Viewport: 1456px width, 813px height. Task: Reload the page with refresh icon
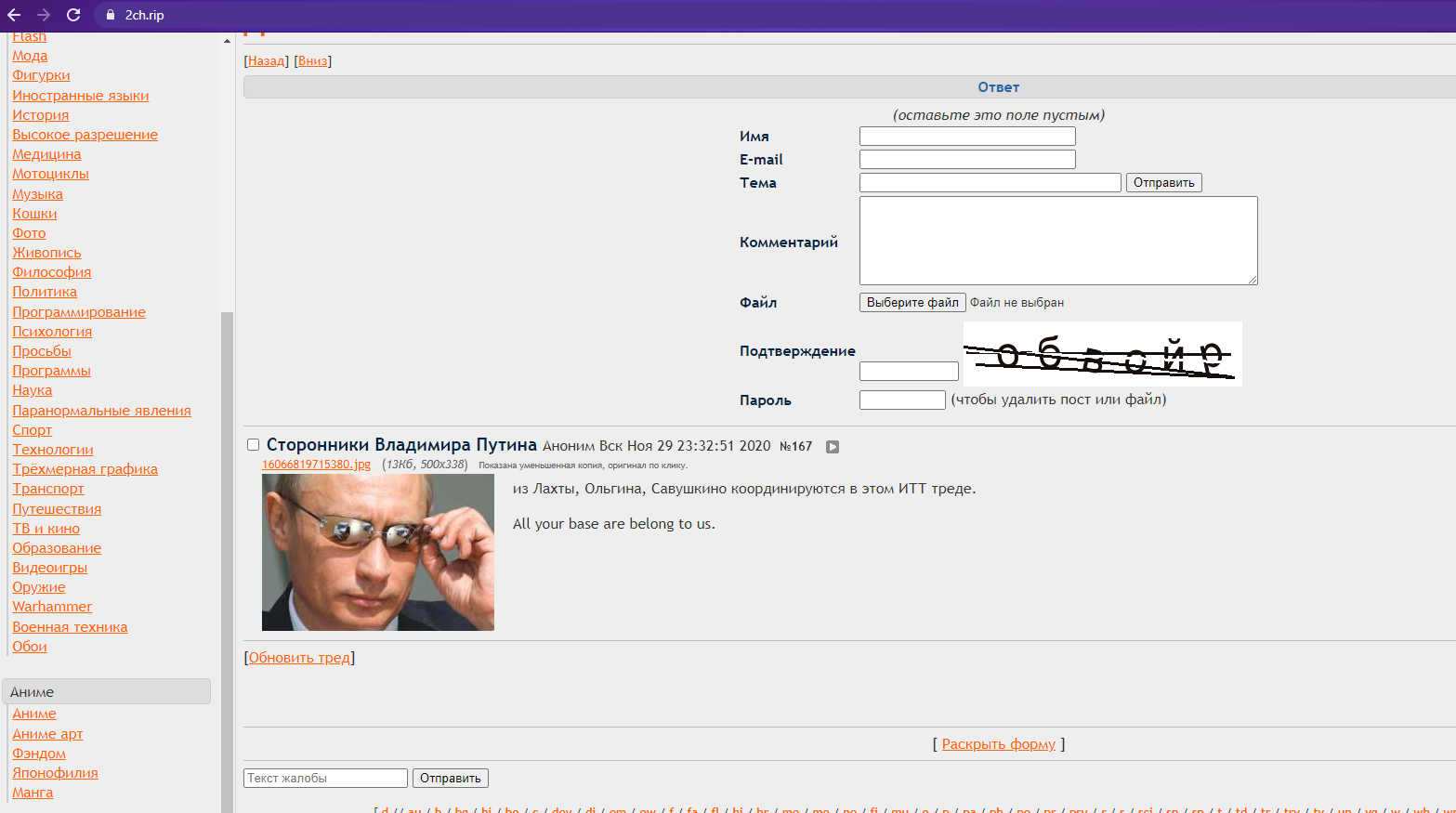pyautogui.click(x=73, y=15)
